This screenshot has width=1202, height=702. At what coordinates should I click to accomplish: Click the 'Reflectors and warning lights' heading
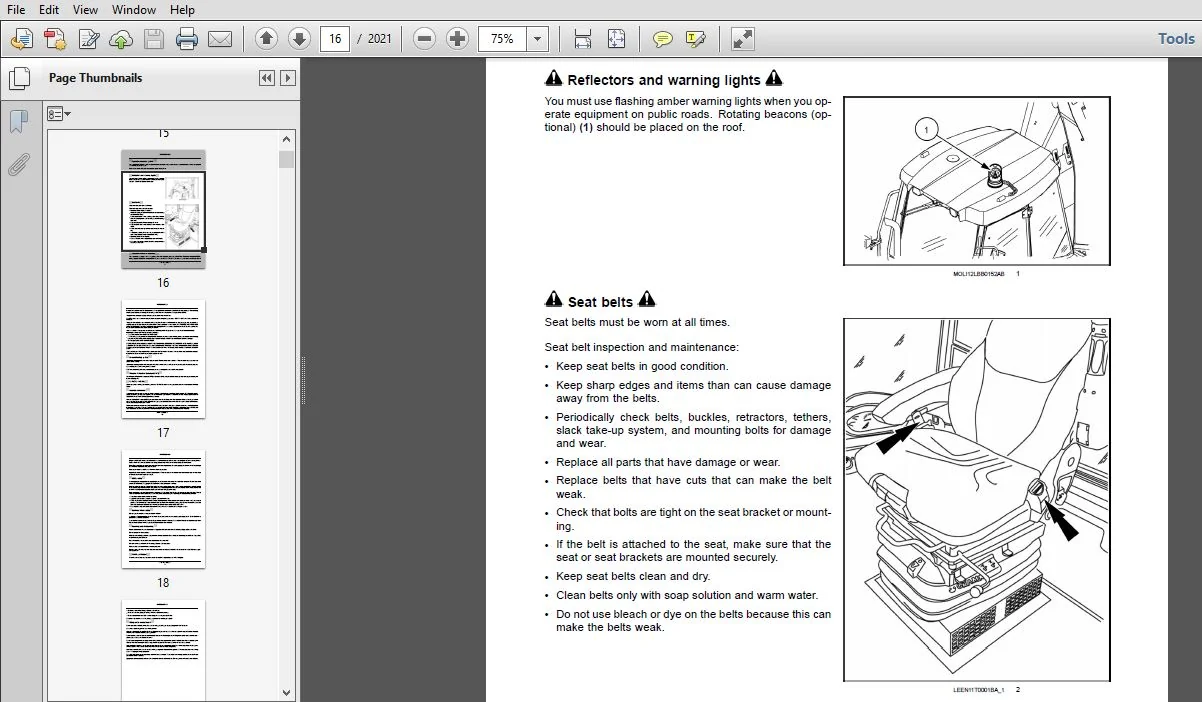click(664, 79)
